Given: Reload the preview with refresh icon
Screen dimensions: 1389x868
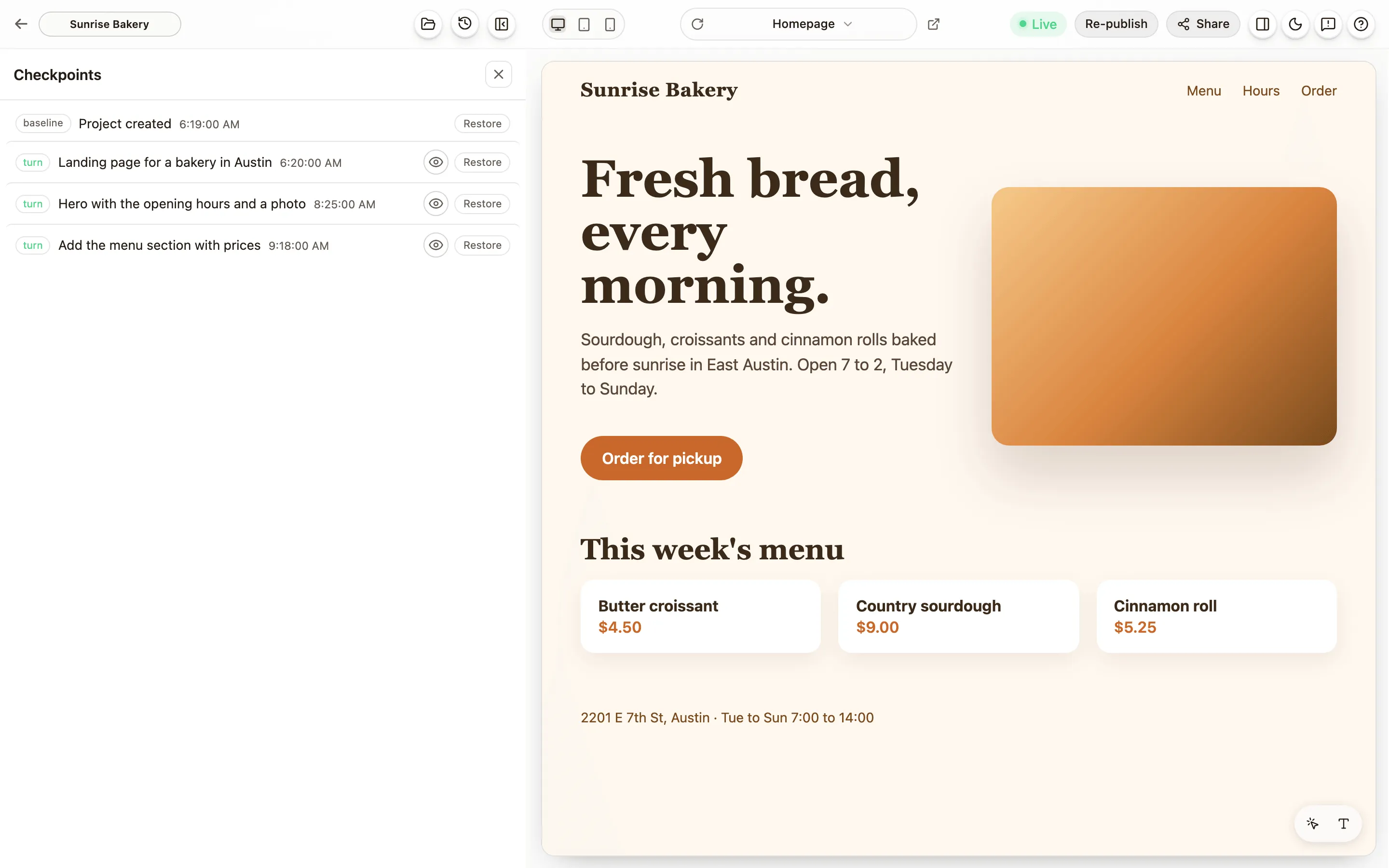Looking at the screenshot, I should (x=697, y=24).
